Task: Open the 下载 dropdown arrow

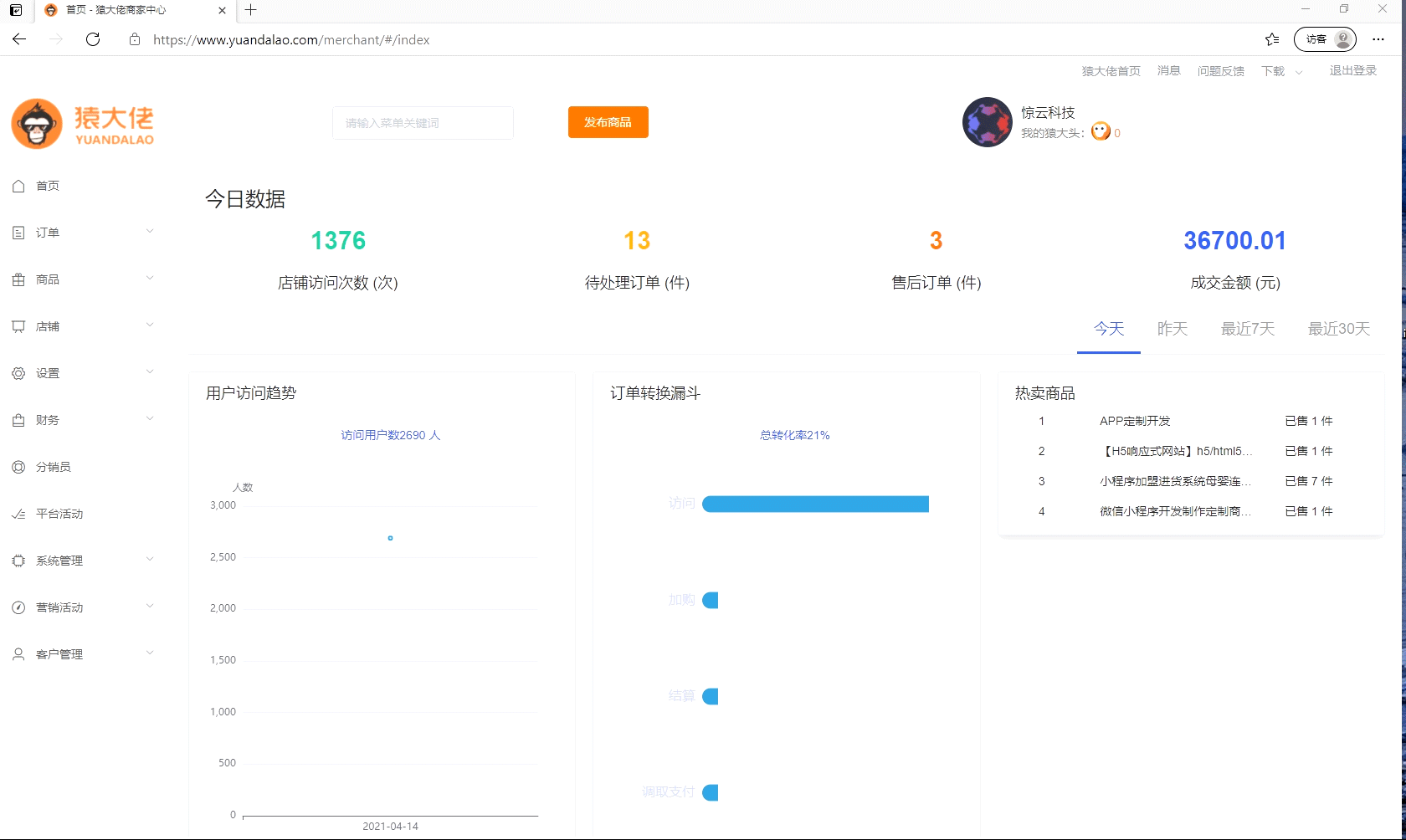Action: click(x=1300, y=72)
